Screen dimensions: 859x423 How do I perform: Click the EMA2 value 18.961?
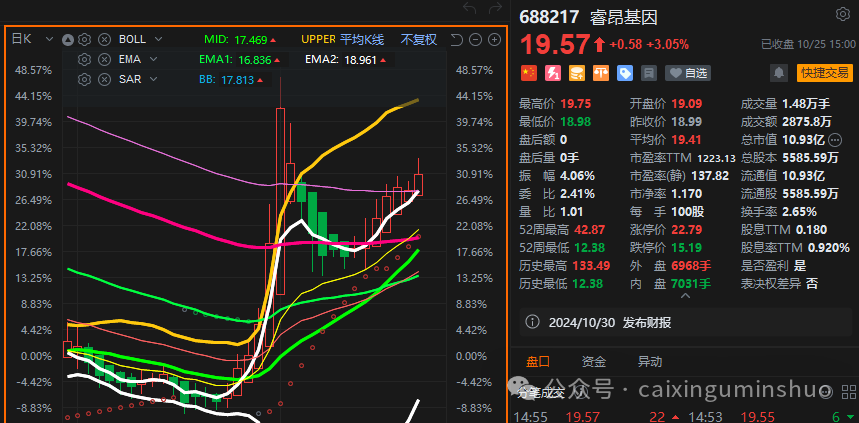[x=360, y=60]
